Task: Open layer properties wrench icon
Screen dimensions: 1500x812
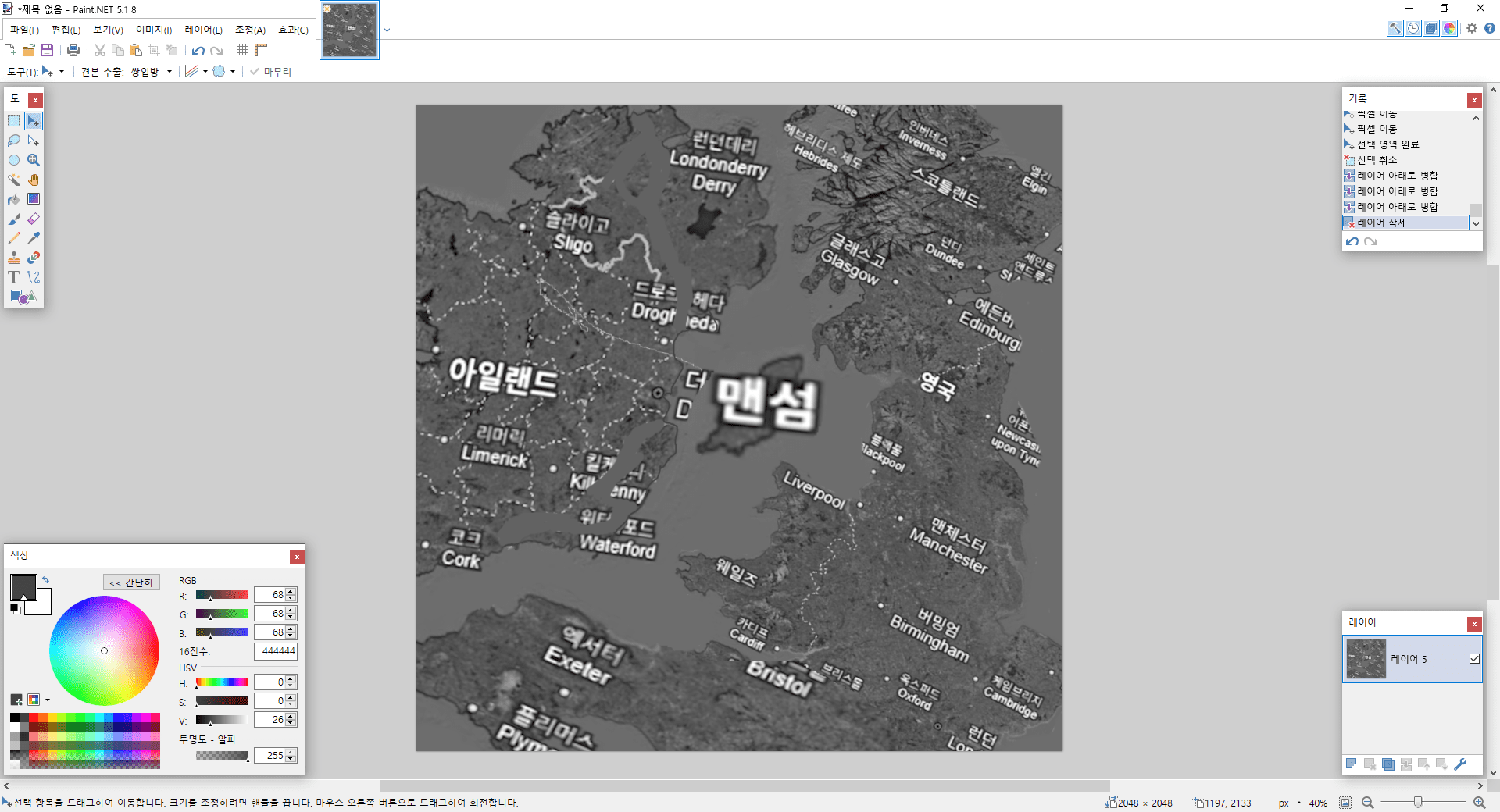Action: (x=1460, y=764)
